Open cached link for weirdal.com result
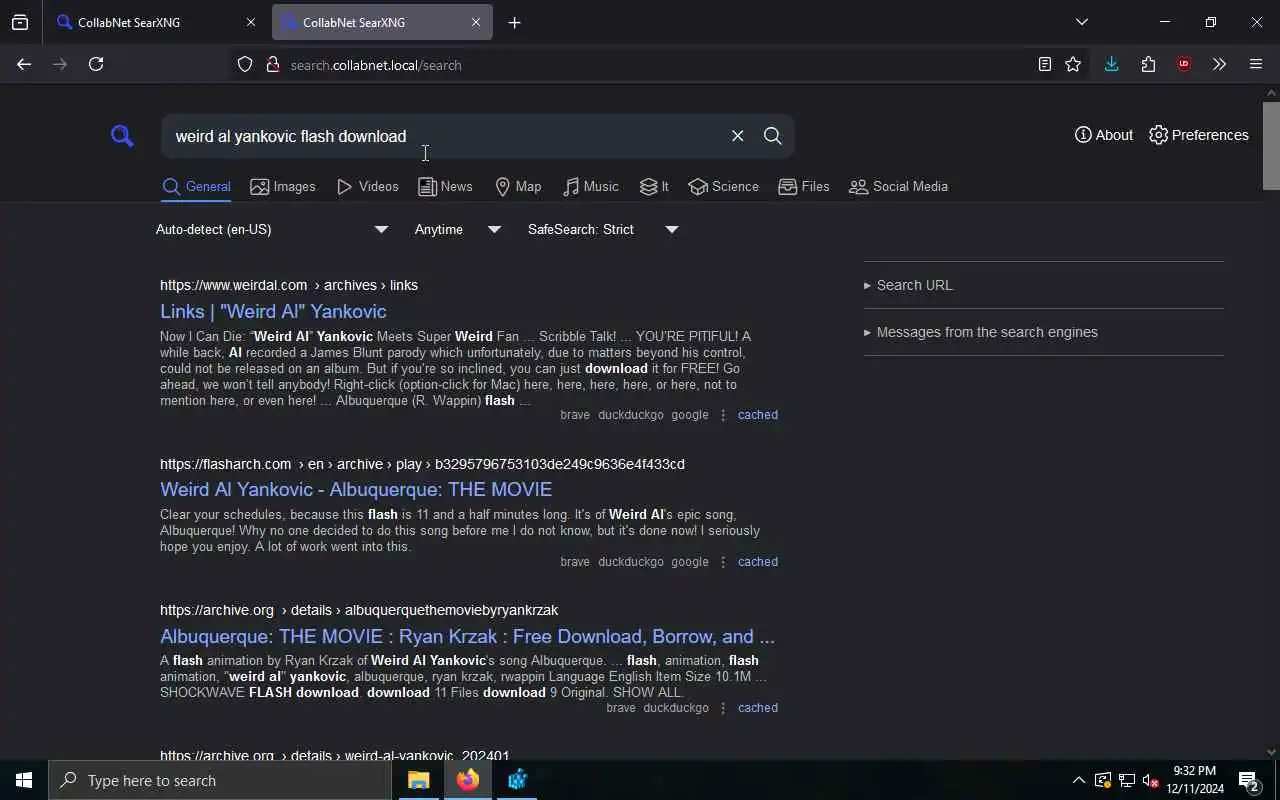This screenshot has height=800, width=1280. (757, 414)
